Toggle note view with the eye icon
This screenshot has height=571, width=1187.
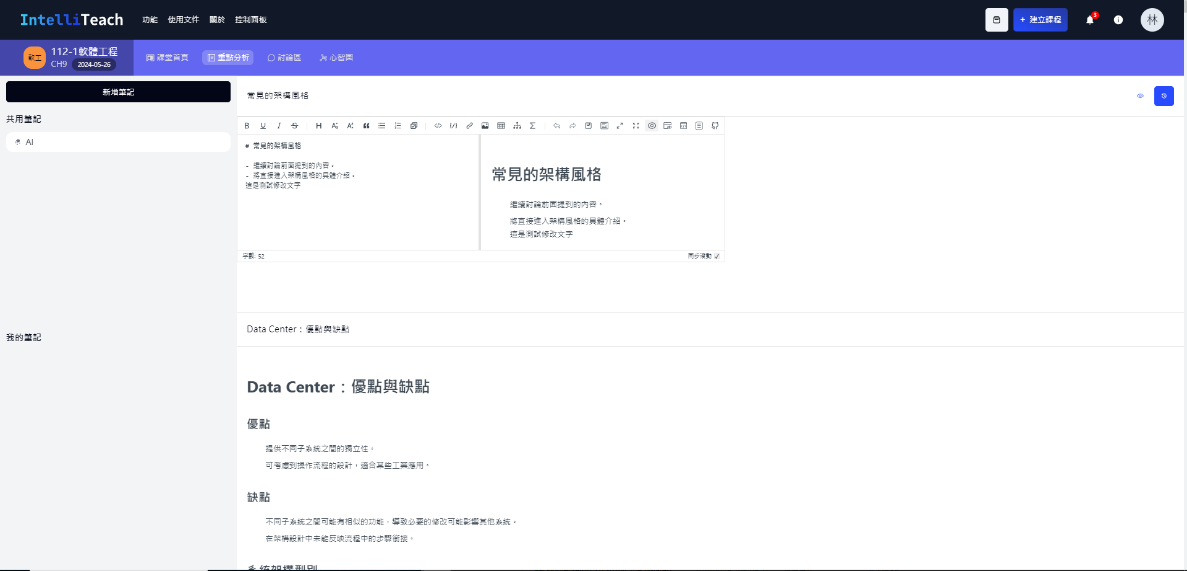click(x=1140, y=96)
